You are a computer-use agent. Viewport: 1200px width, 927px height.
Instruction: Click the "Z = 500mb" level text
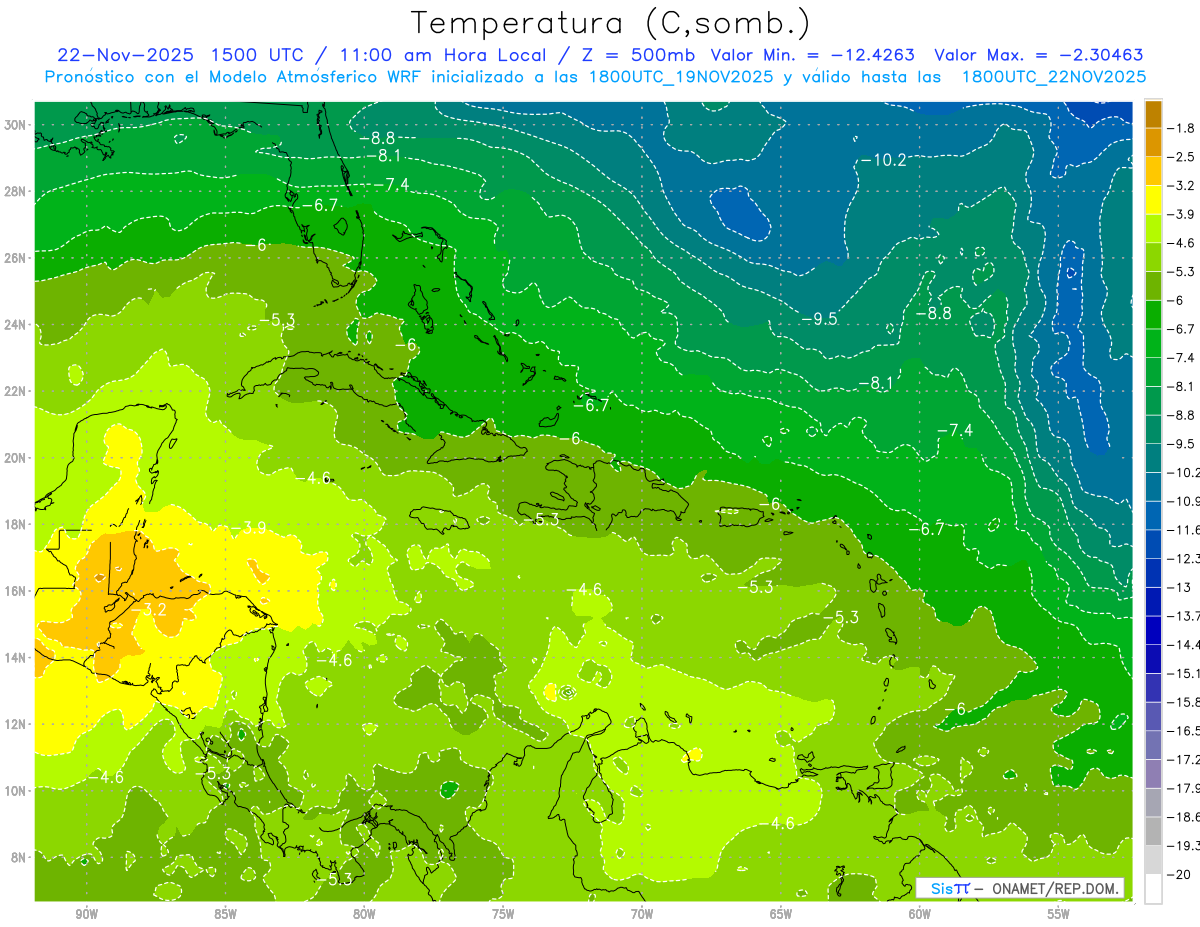(x=637, y=55)
